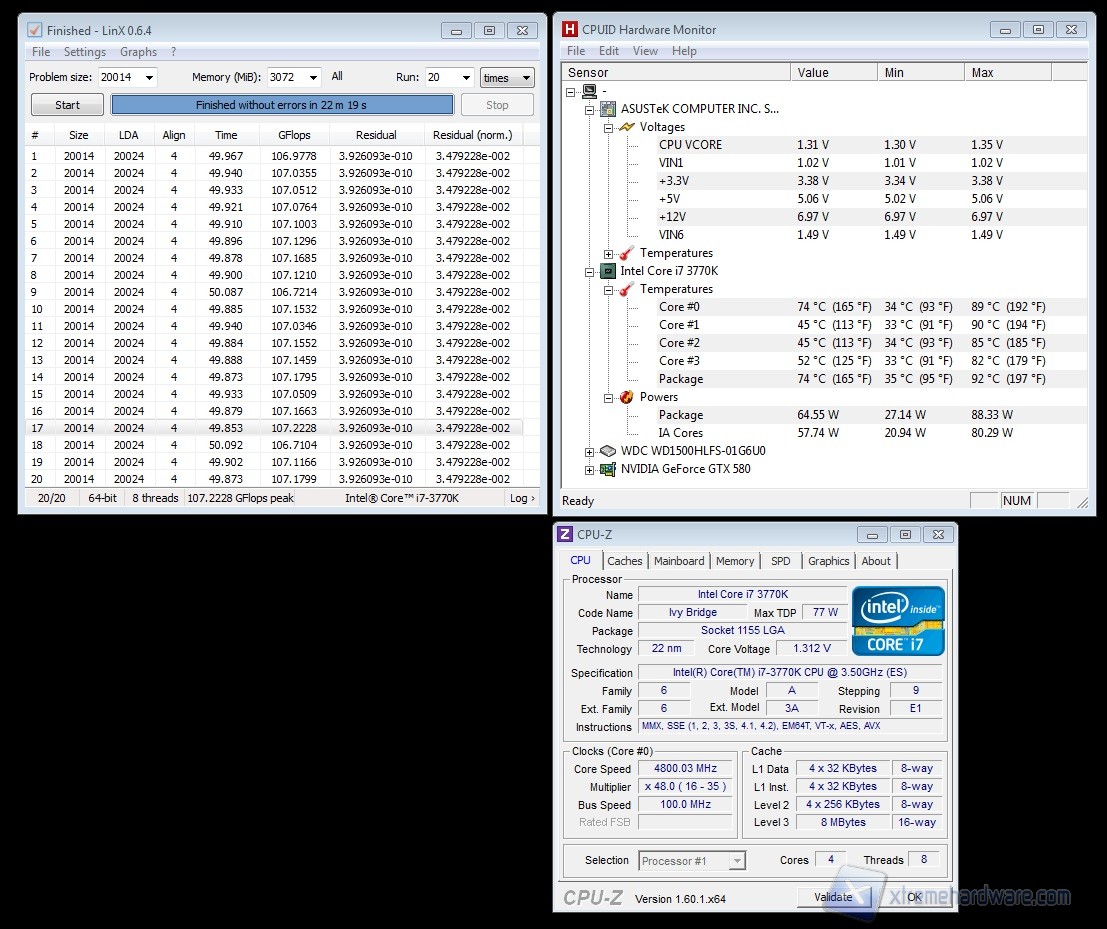Image resolution: width=1107 pixels, height=929 pixels.
Task: Click the Voltages lightning bolt icon
Action: pos(626,127)
